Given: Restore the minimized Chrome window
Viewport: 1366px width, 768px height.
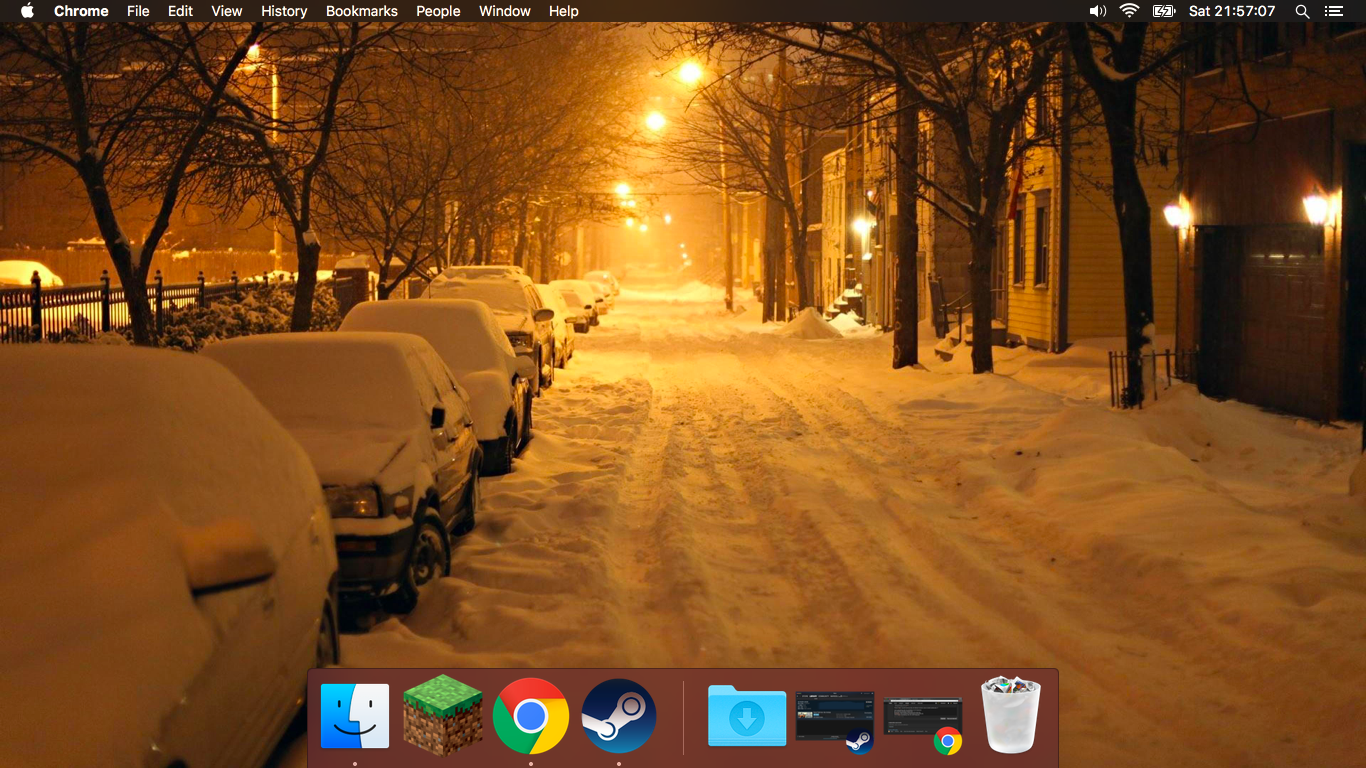Looking at the screenshot, I should point(923,724).
